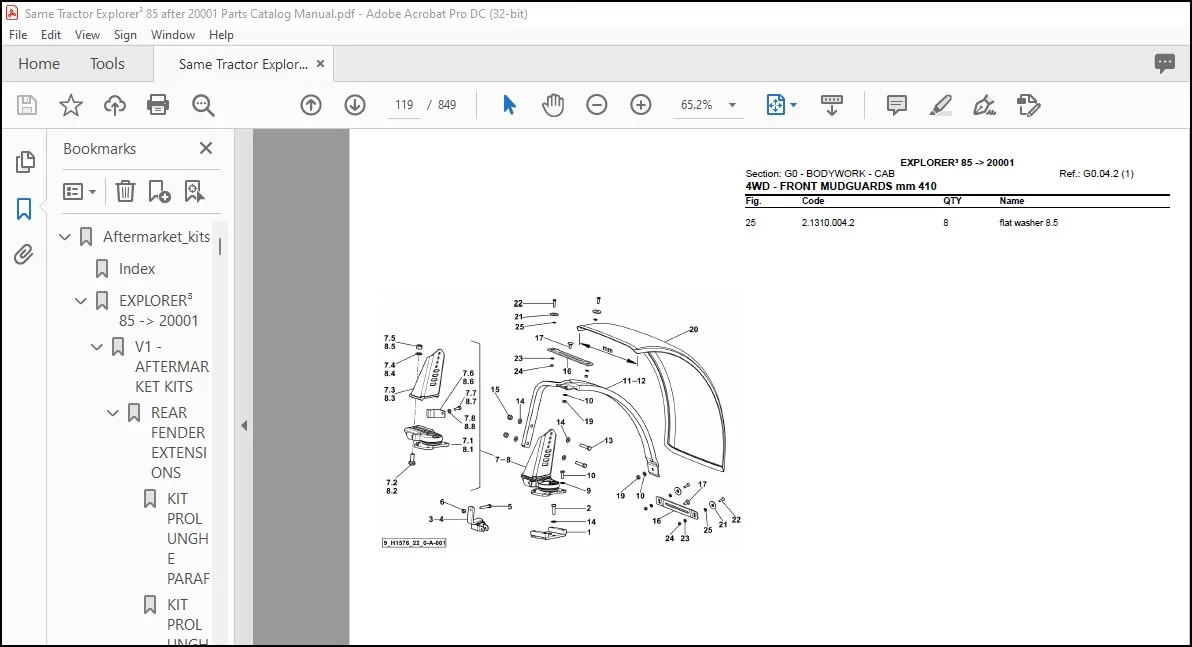Click the scrolling mode keyboard icon
The height and width of the screenshot is (647, 1192).
point(832,105)
